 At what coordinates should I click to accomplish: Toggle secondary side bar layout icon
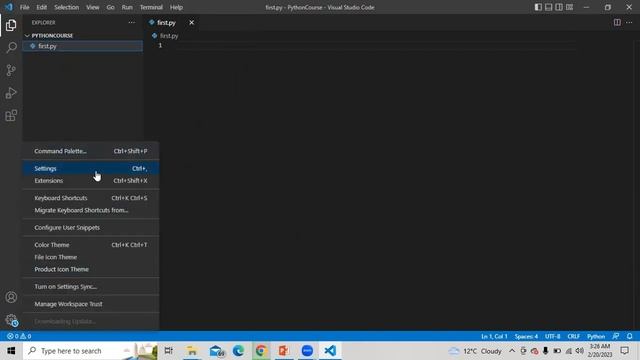pos(559,7)
